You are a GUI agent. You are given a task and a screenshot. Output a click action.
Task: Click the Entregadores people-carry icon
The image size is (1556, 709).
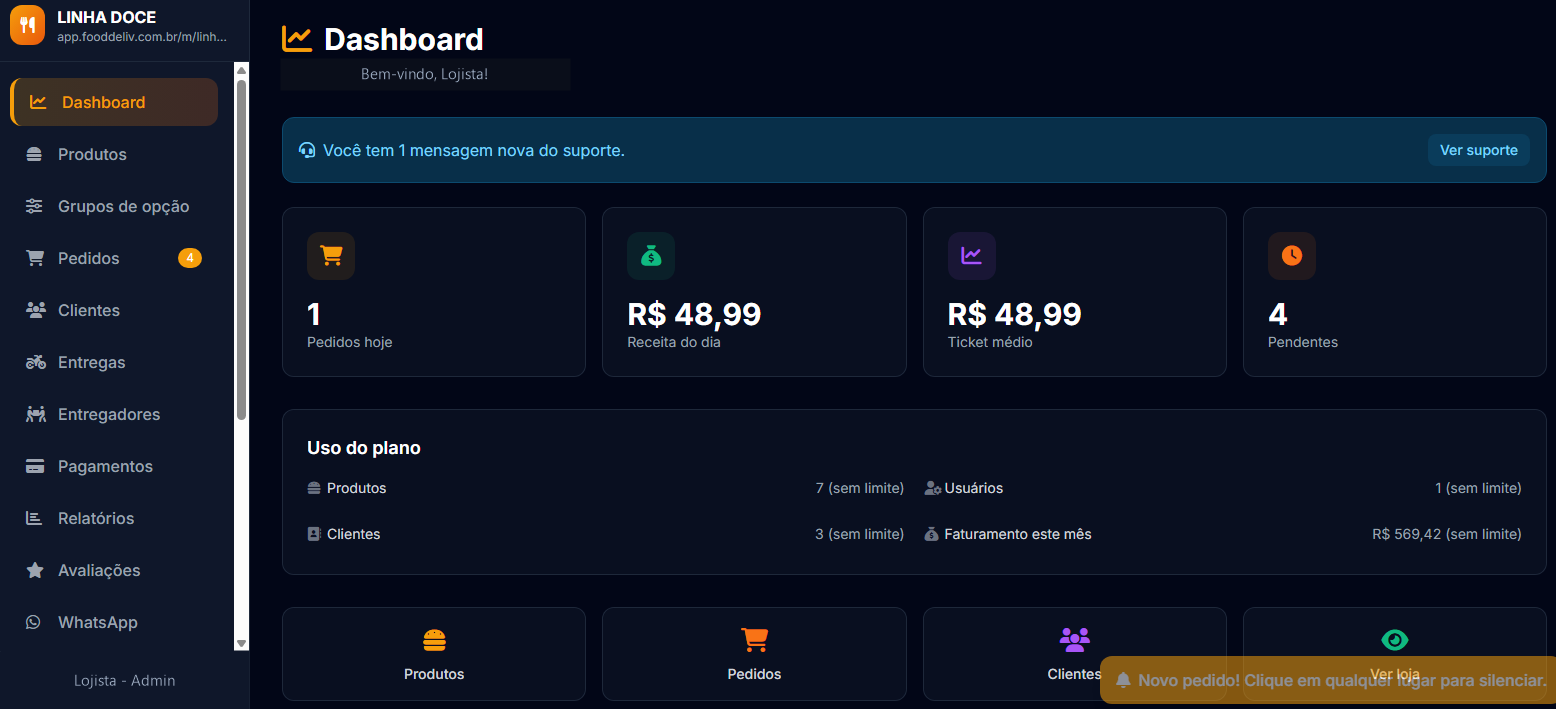[x=36, y=414]
